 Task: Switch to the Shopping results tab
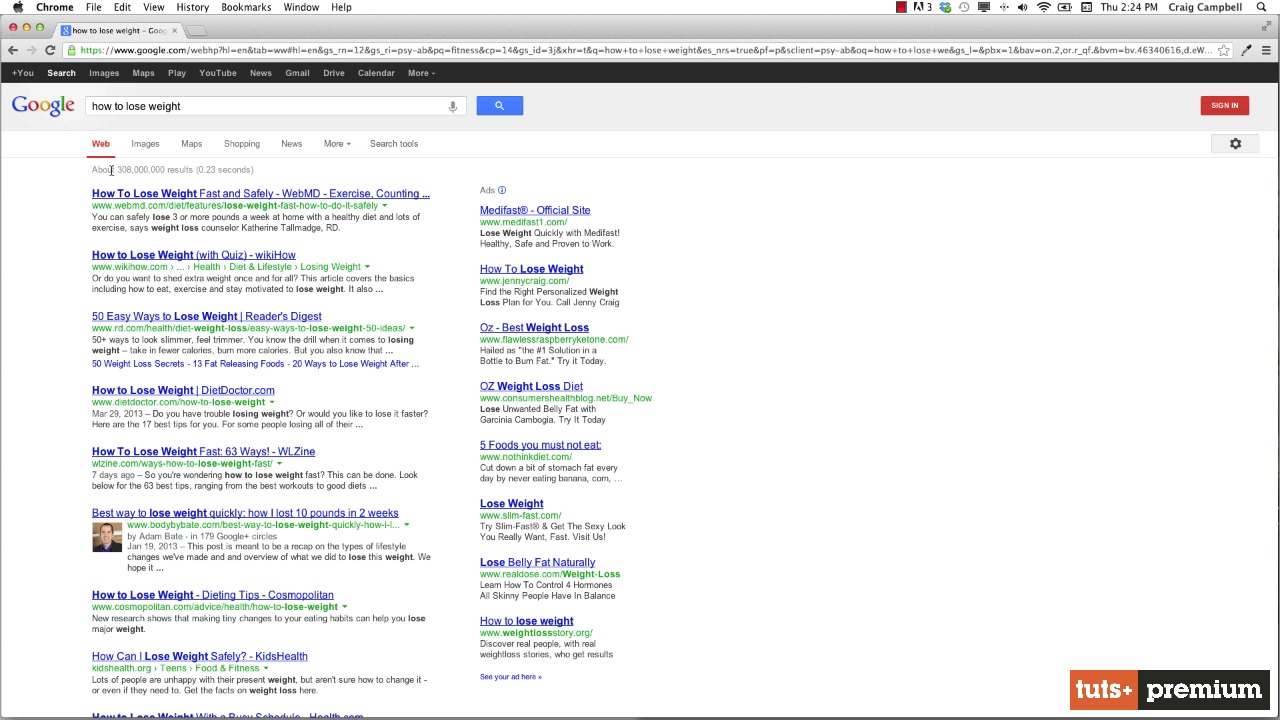coord(242,144)
